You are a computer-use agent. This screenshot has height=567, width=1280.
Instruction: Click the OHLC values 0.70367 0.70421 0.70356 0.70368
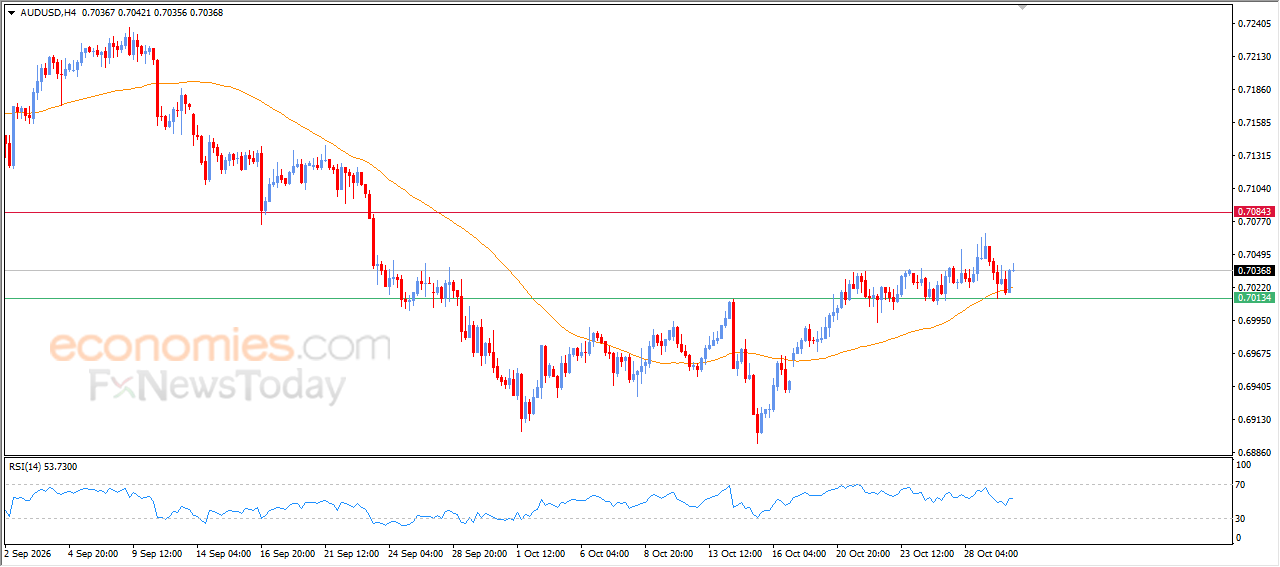[x=153, y=13]
